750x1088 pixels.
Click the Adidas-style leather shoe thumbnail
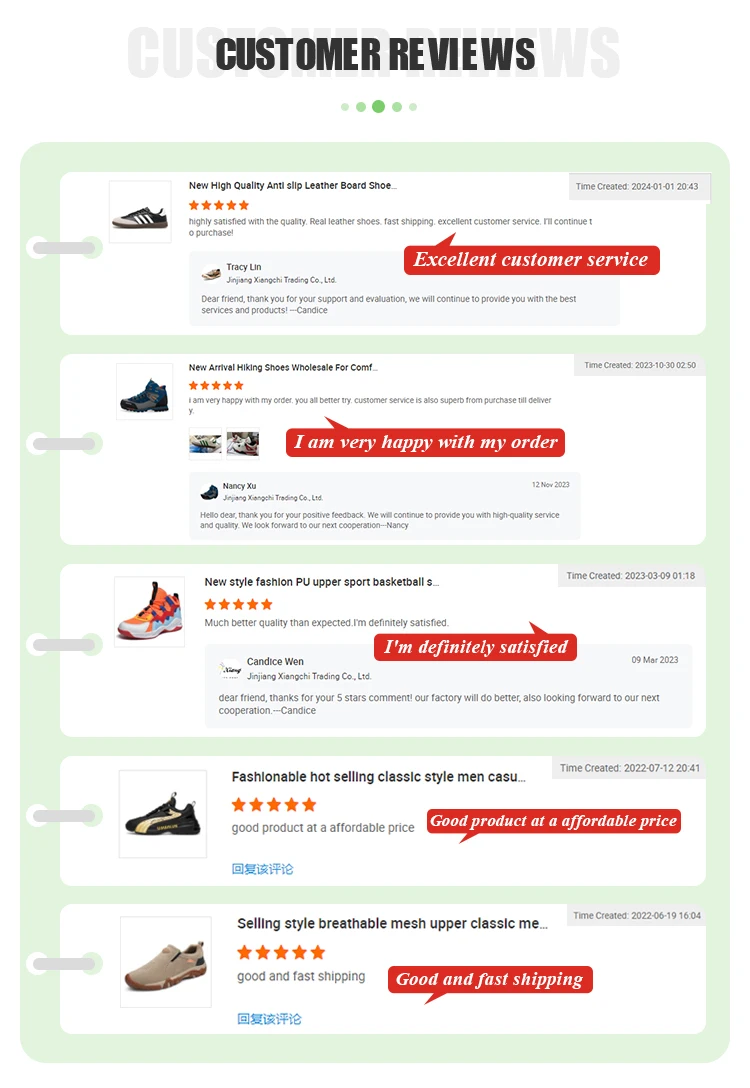[x=140, y=212]
